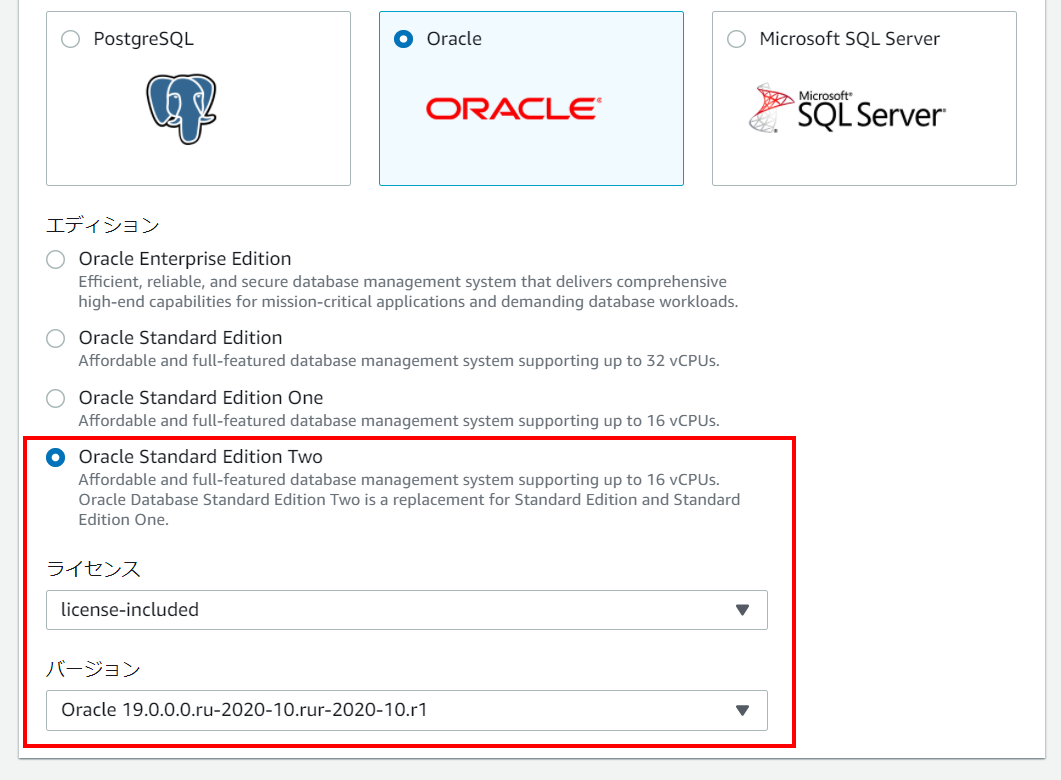Open the ライセンス dropdown
This screenshot has width=1061, height=780.
pyautogui.click(x=406, y=610)
